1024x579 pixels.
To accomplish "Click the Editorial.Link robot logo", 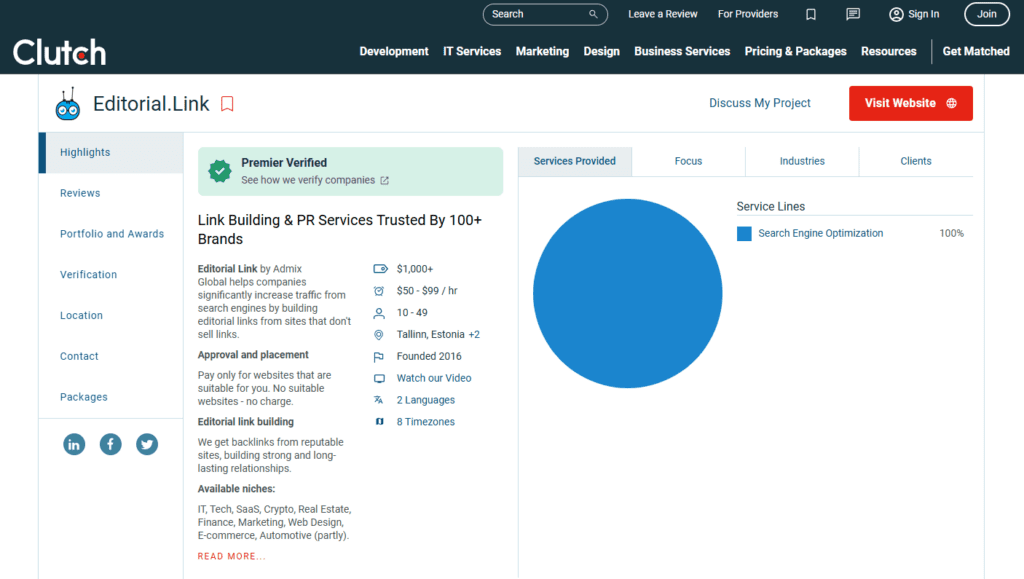I will (x=68, y=104).
